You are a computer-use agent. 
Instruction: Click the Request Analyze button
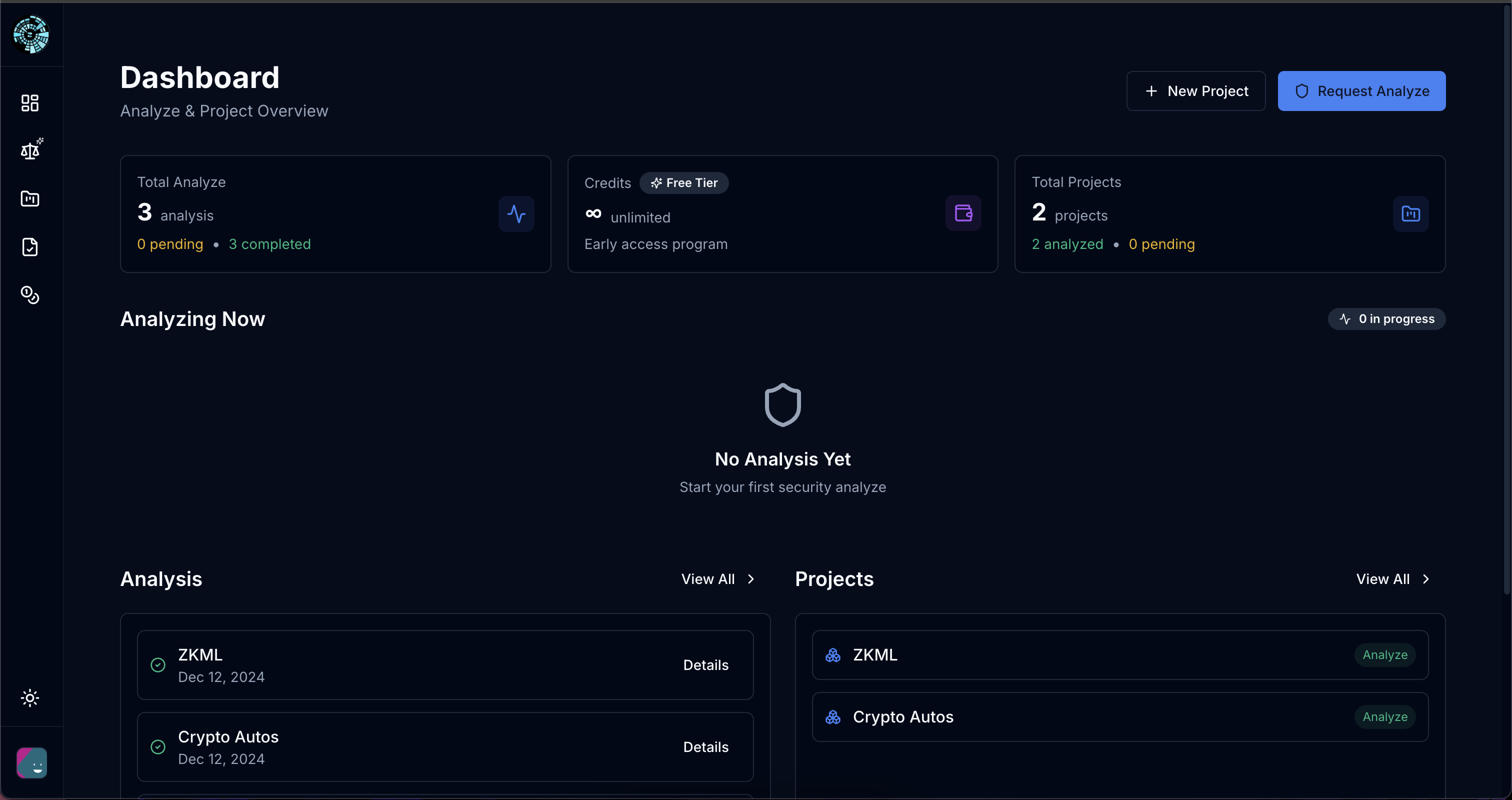[1361, 91]
